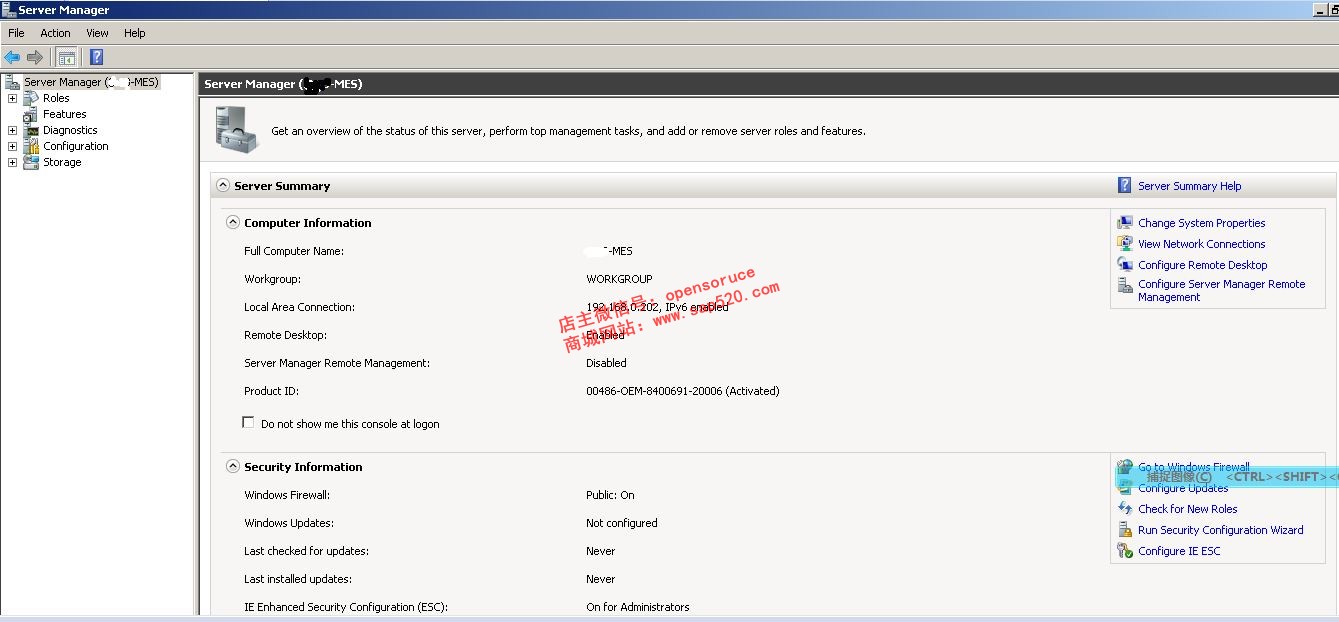Collapse the Server Summary section

[x=223, y=186]
